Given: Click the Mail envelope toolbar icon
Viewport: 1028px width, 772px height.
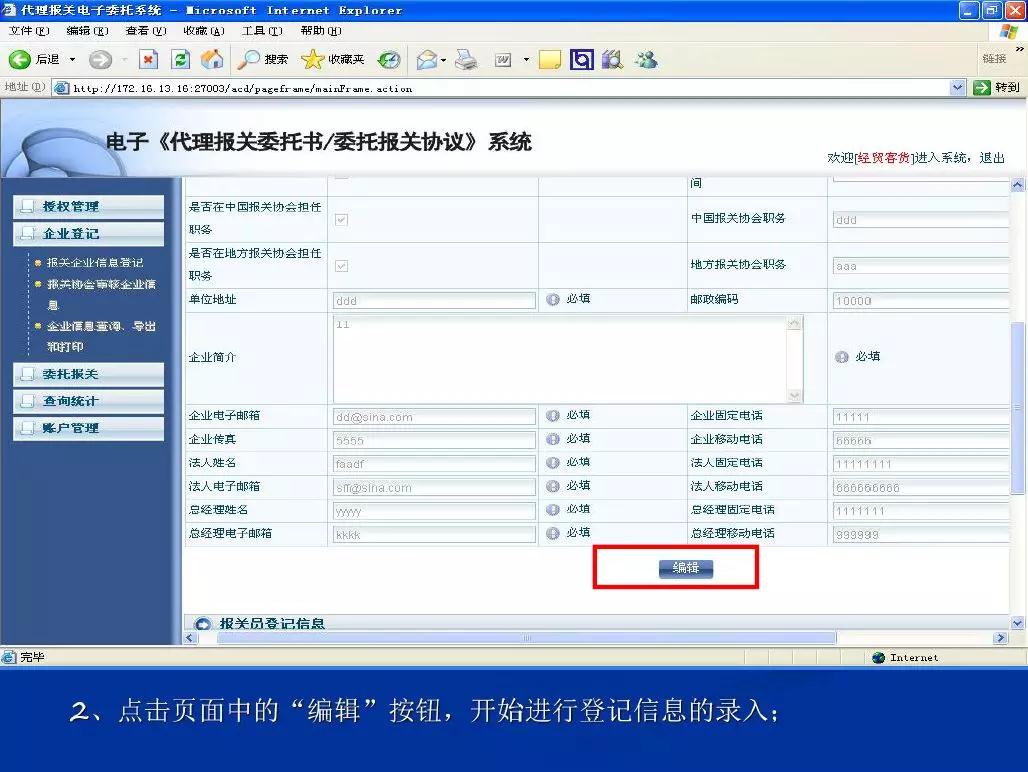Looking at the screenshot, I should click(427, 60).
